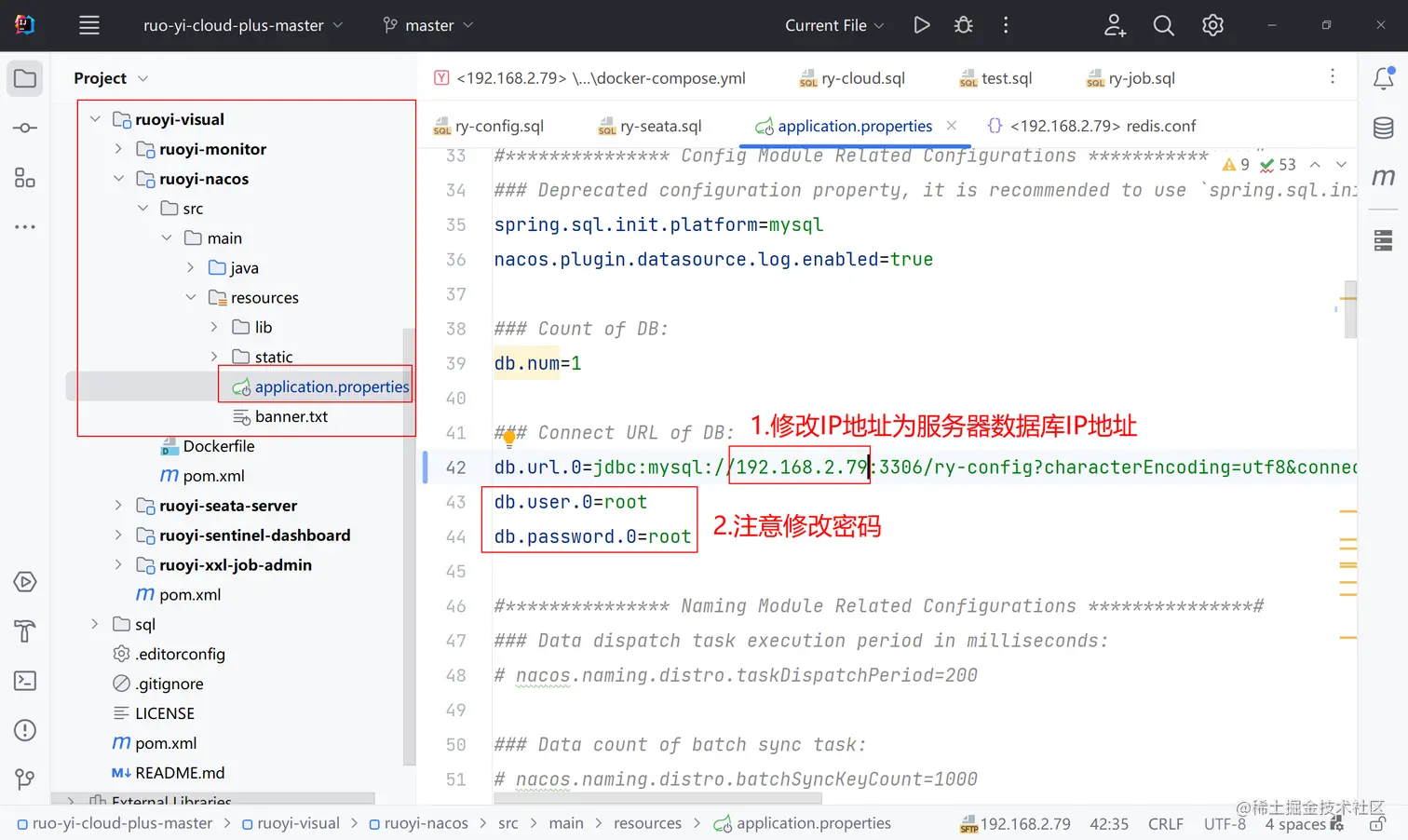
Task: Open ruo-yi-cloud-plus-master project dropdown
Action: click(243, 25)
